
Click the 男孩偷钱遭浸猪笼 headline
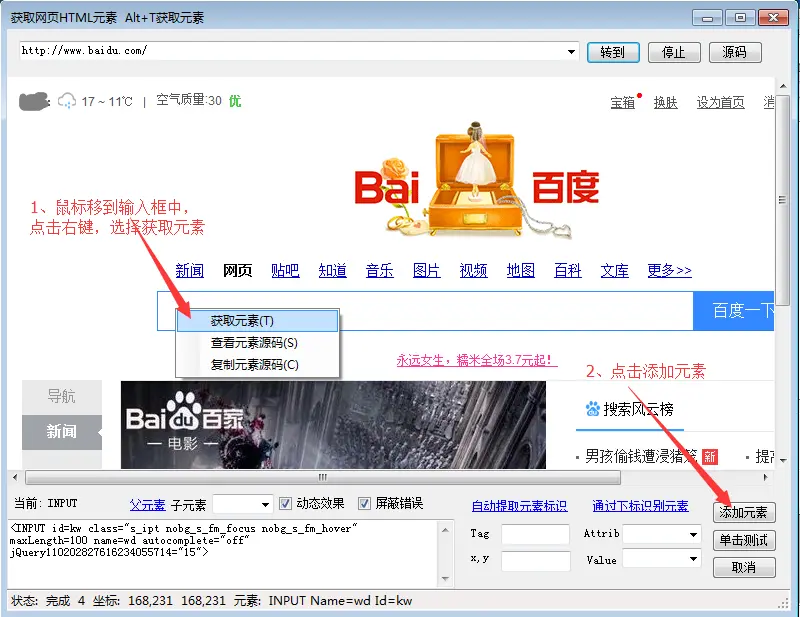pos(641,456)
